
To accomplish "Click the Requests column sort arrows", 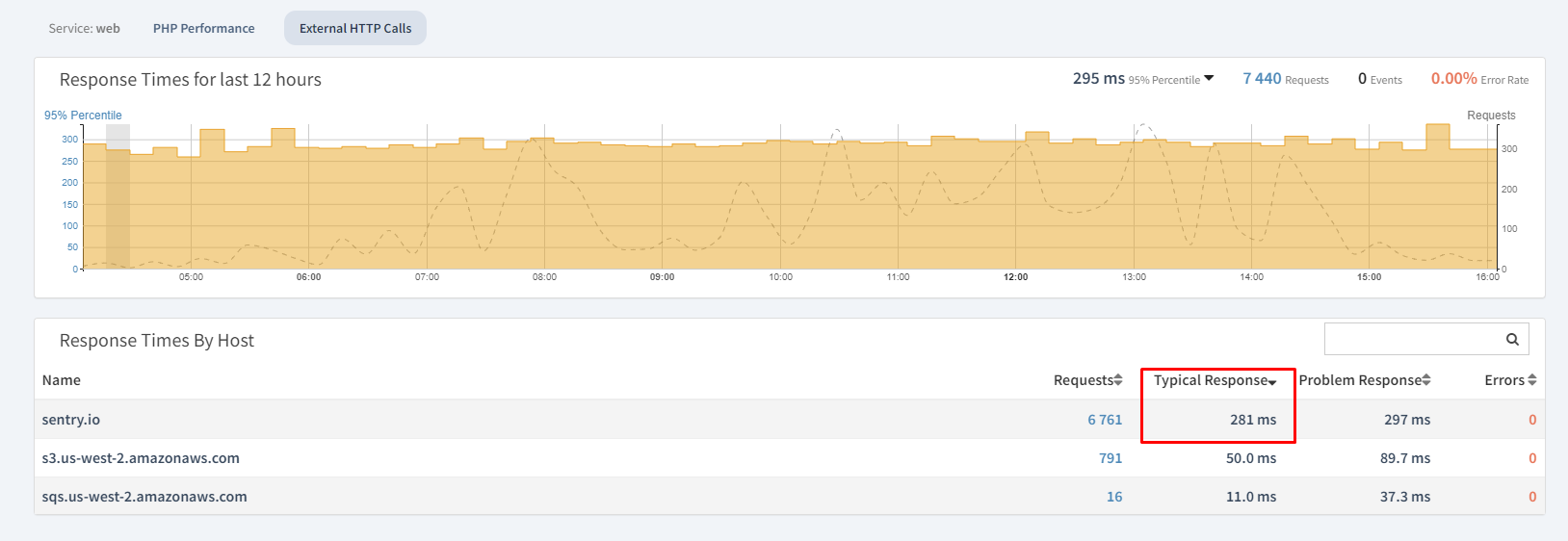I will coord(1118,380).
